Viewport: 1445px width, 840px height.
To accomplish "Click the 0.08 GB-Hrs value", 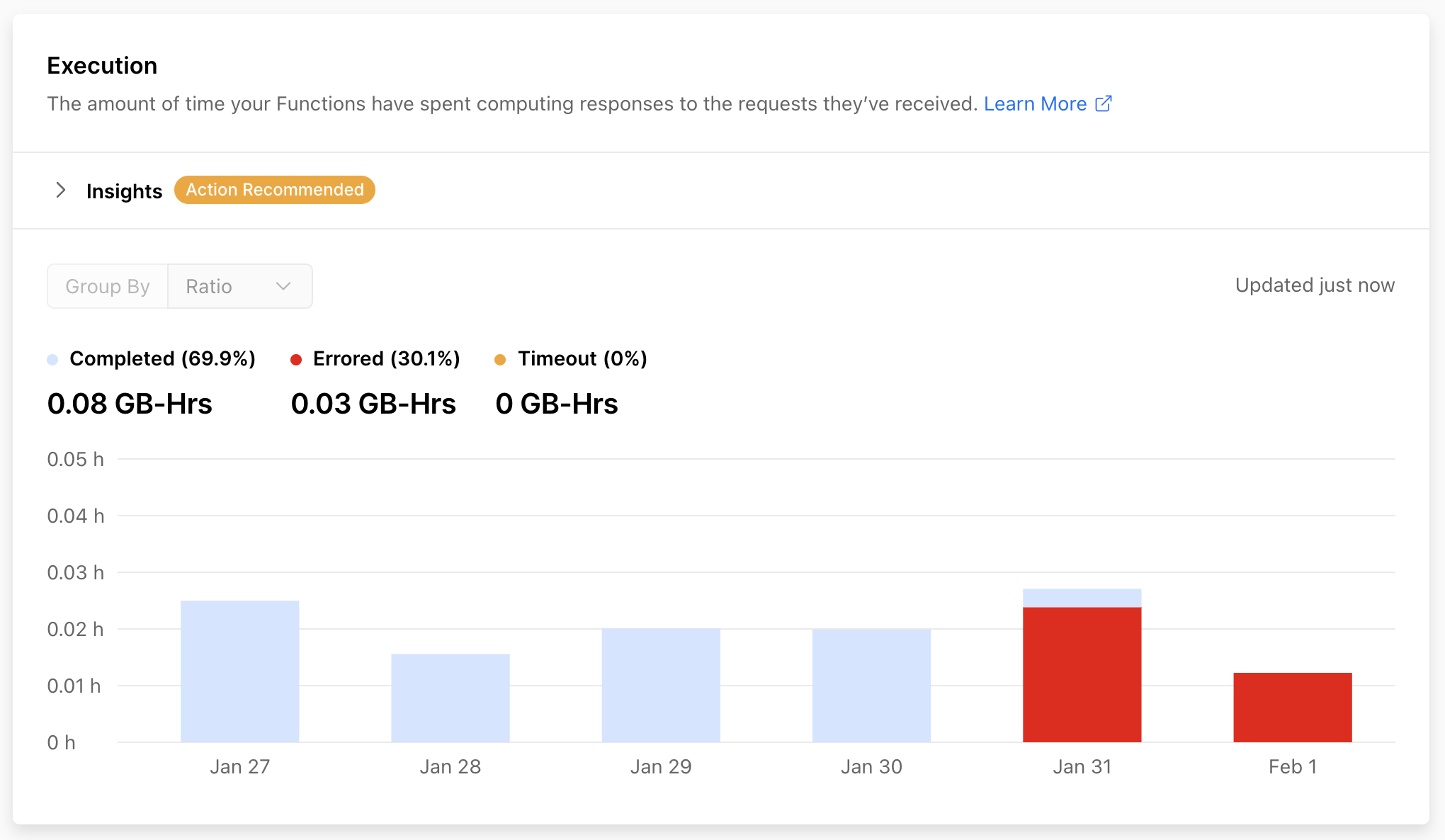I will pyautogui.click(x=130, y=404).
